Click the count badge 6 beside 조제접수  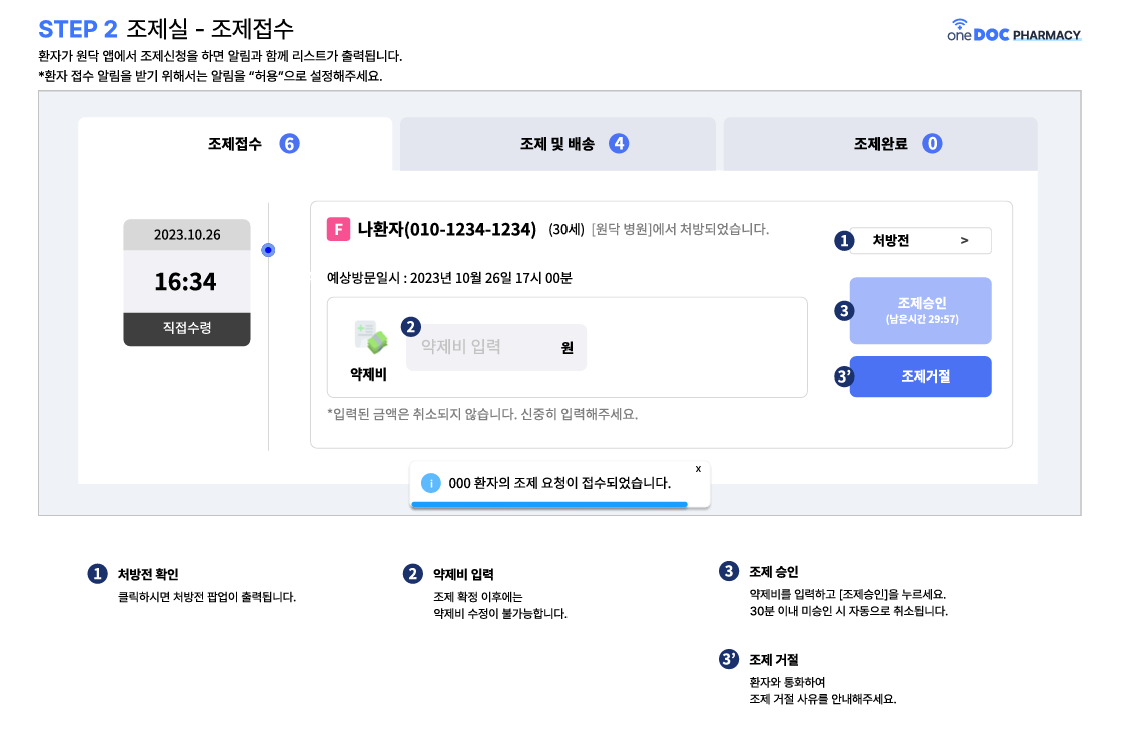289,143
